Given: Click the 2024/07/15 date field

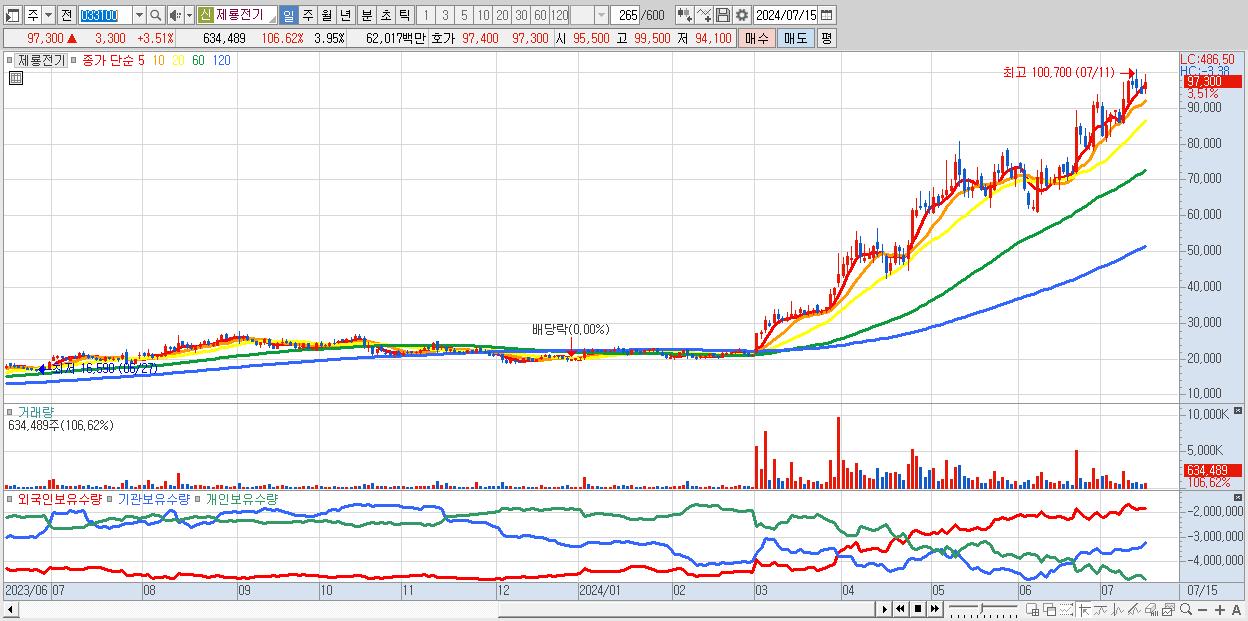Looking at the screenshot, I should coord(786,15).
